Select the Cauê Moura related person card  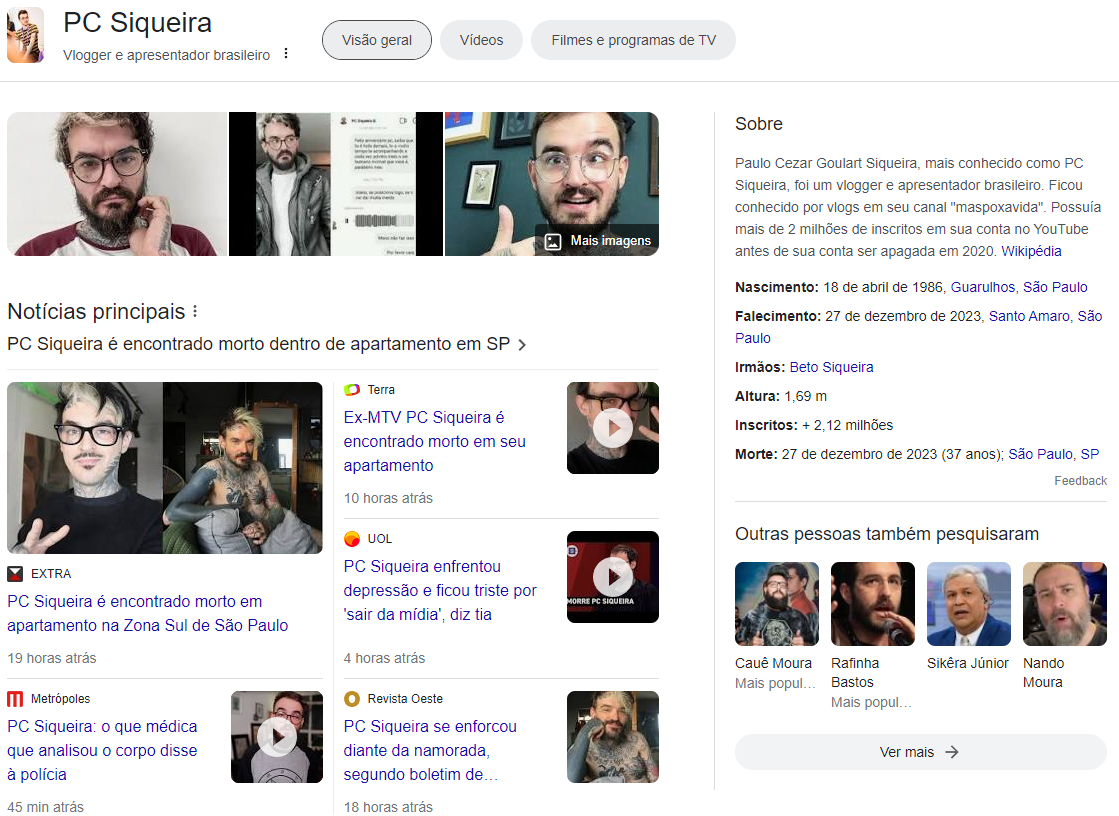coord(776,627)
